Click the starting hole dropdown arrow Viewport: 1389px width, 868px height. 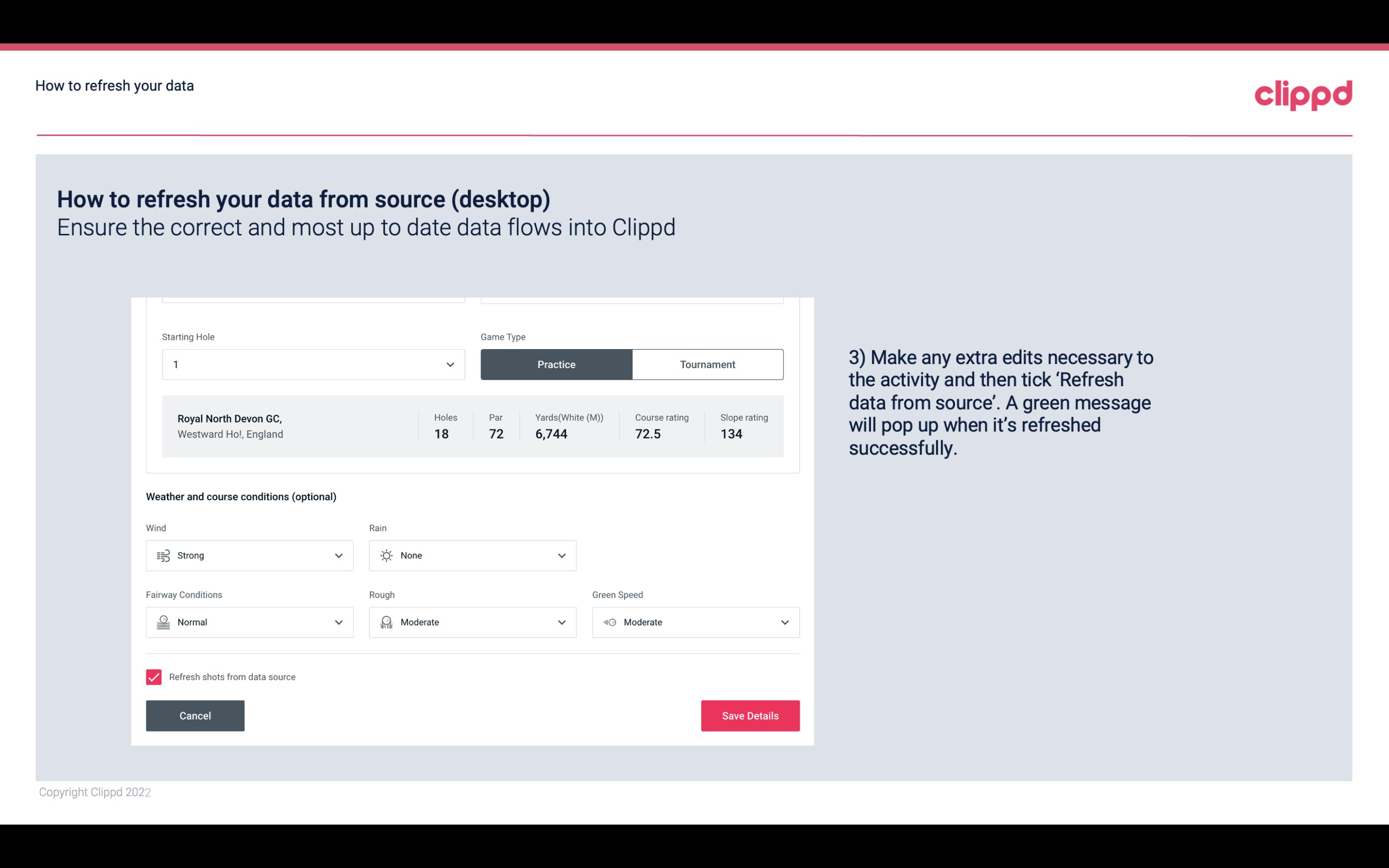[x=450, y=364]
